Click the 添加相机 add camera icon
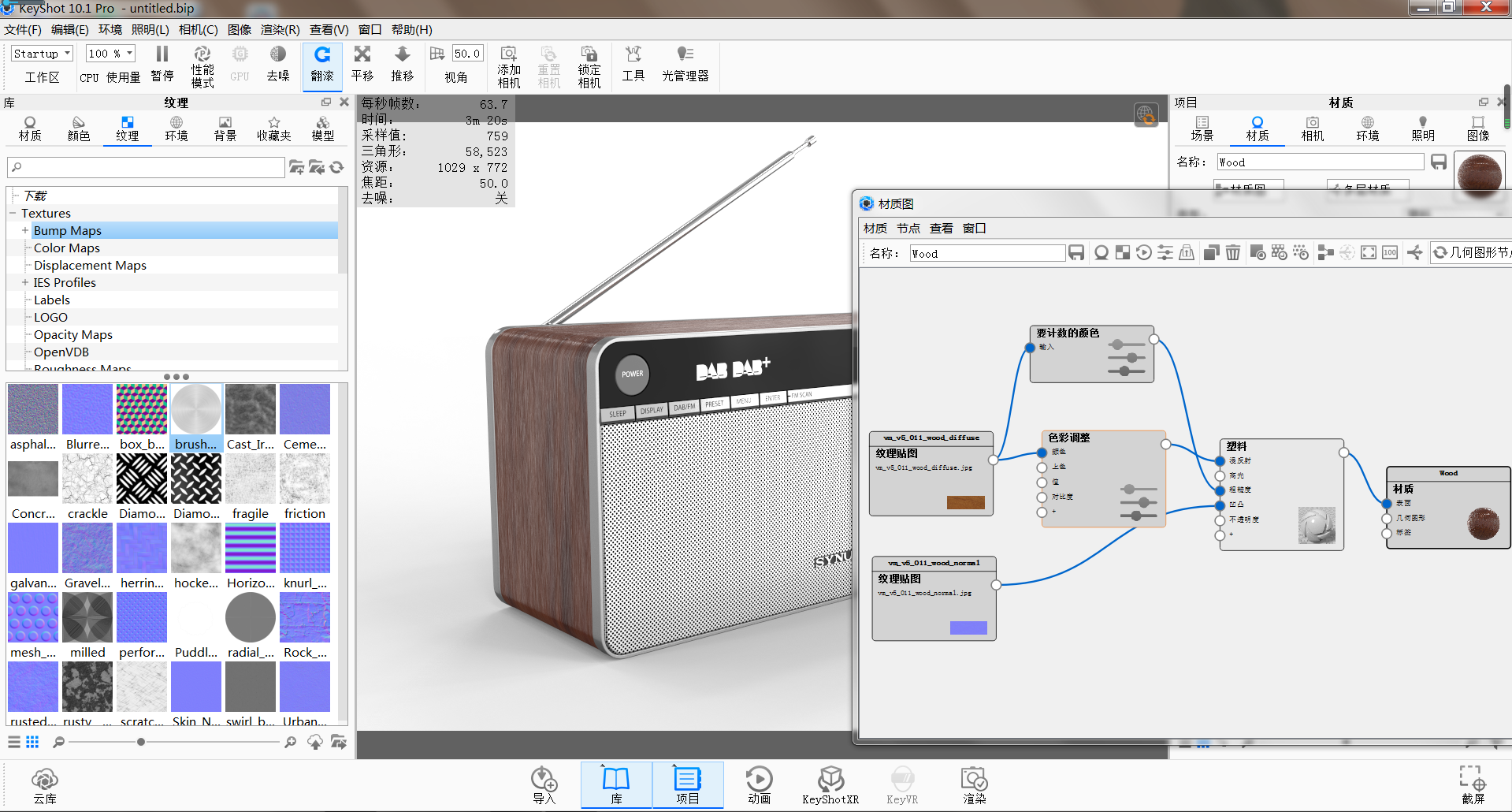1512x812 pixels. (509, 66)
